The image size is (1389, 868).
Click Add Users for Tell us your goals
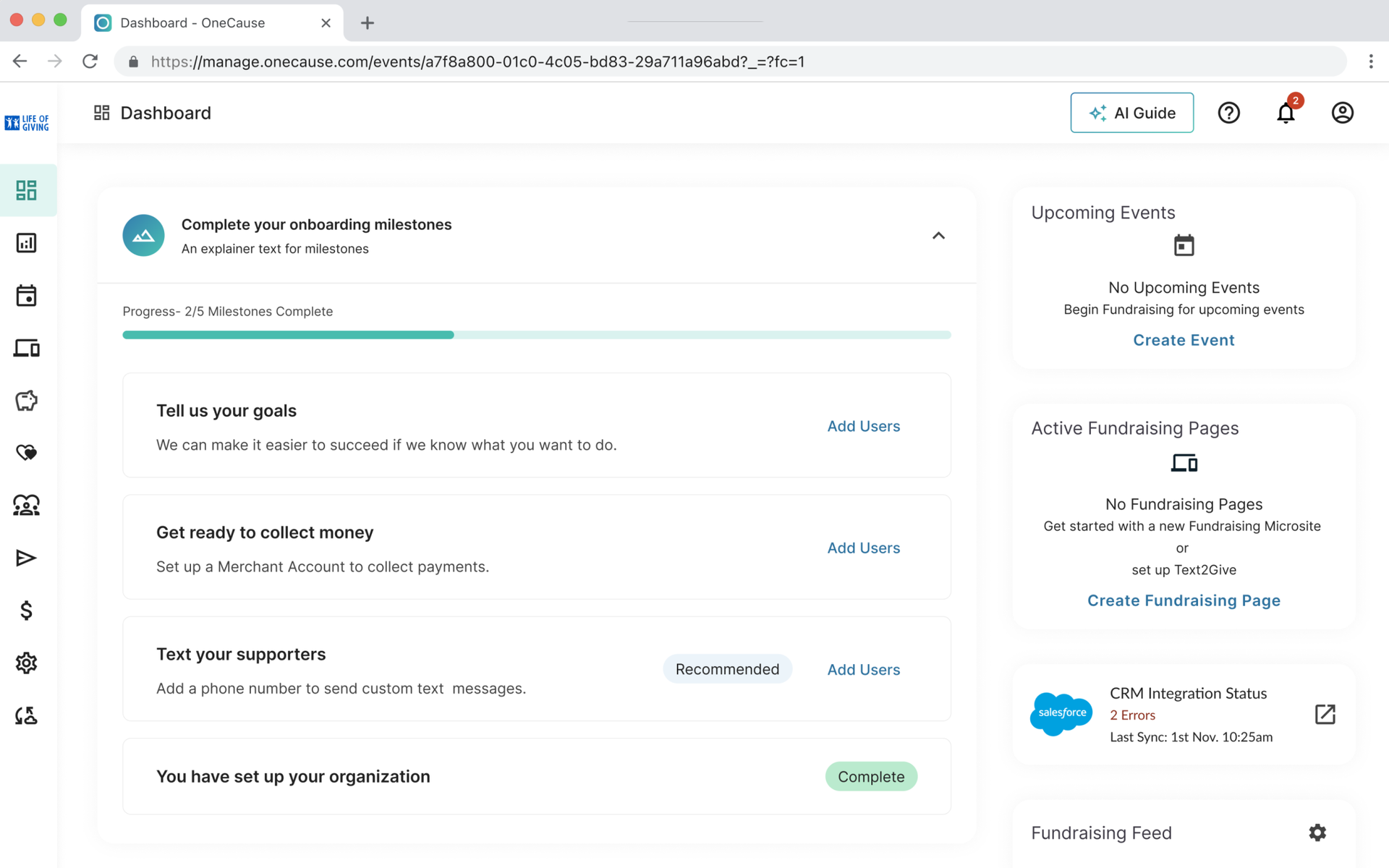[x=864, y=426]
